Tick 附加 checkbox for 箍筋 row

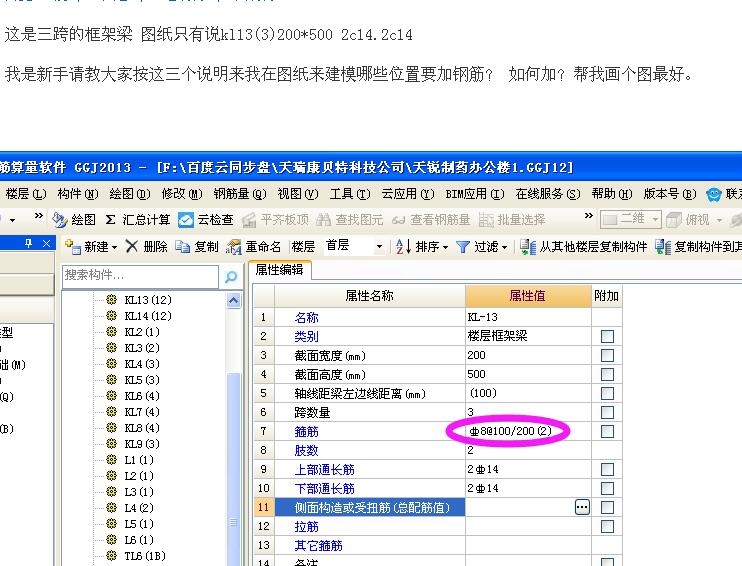pyautogui.click(x=607, y=431)
